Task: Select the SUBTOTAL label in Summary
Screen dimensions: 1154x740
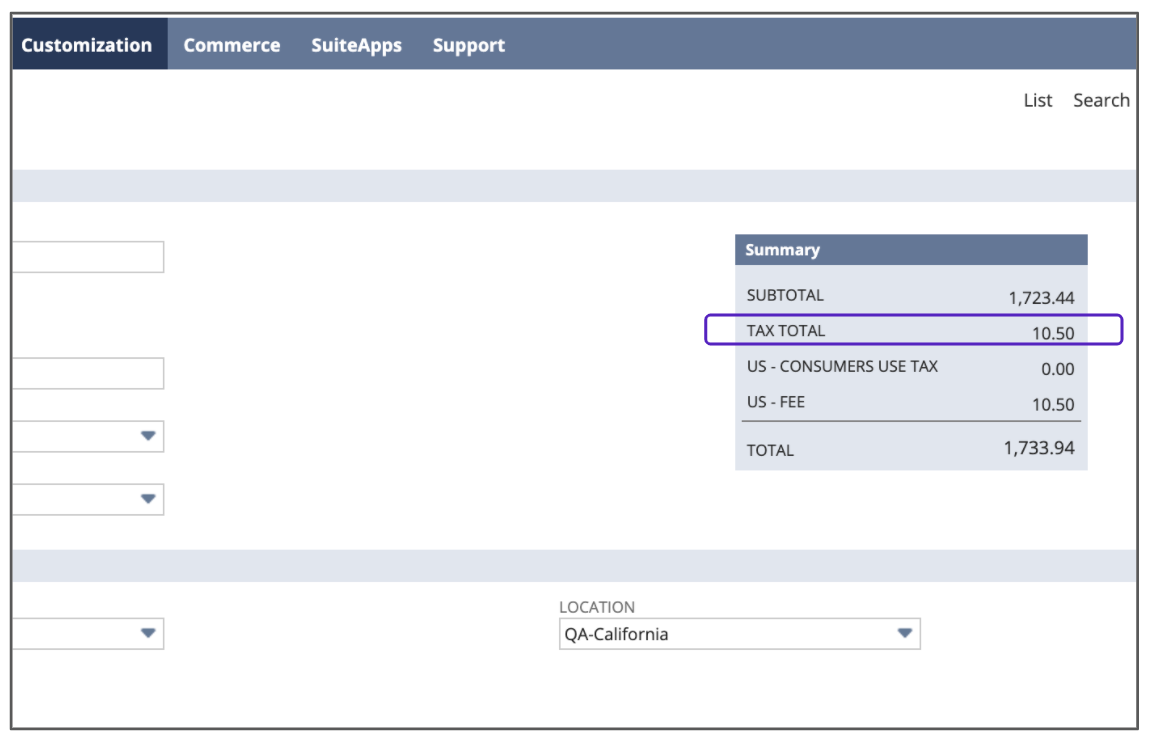Action: (x=785, y=296)
